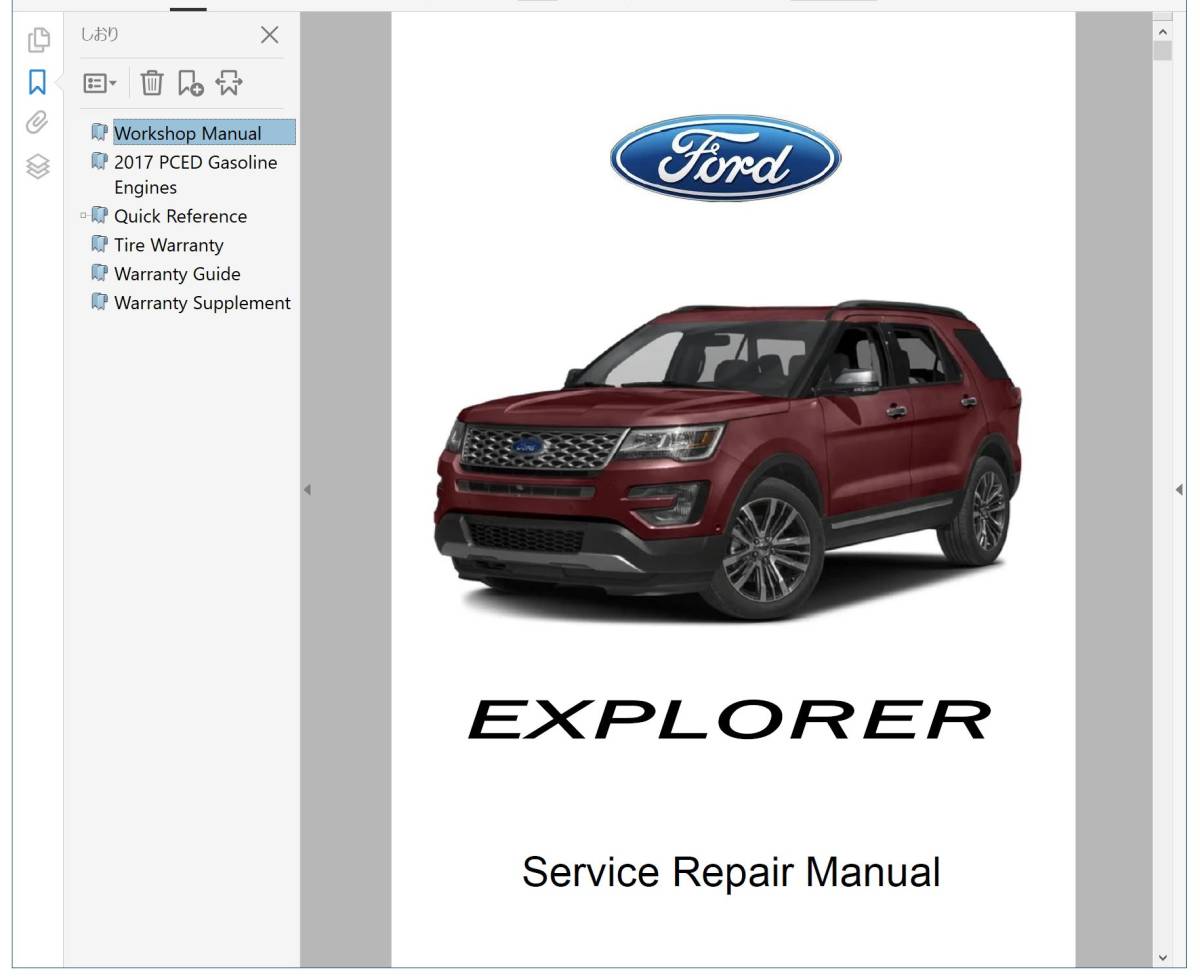Toggle the bookmarks panel icon
The image size is (1200, 980).
click(x=38, y=82)
